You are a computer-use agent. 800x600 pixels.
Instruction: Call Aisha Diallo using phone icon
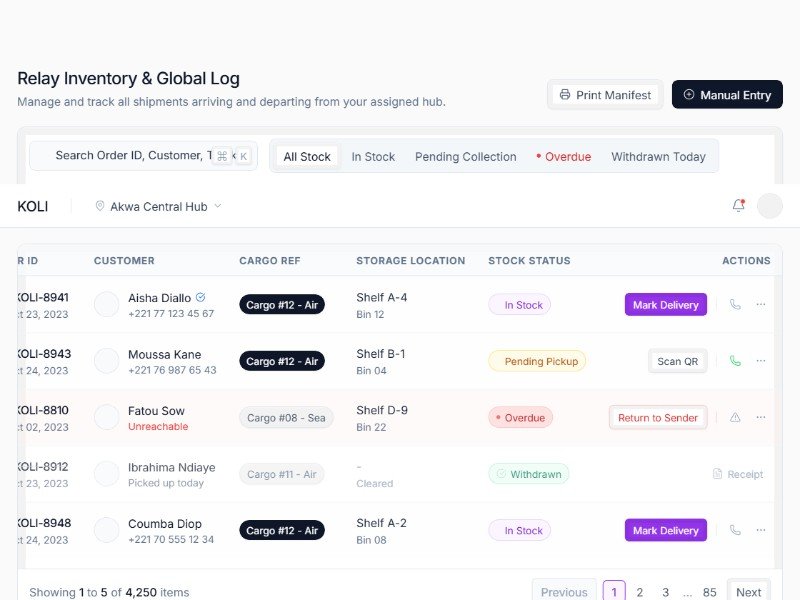pyautogui.click(x=735, y=305)
